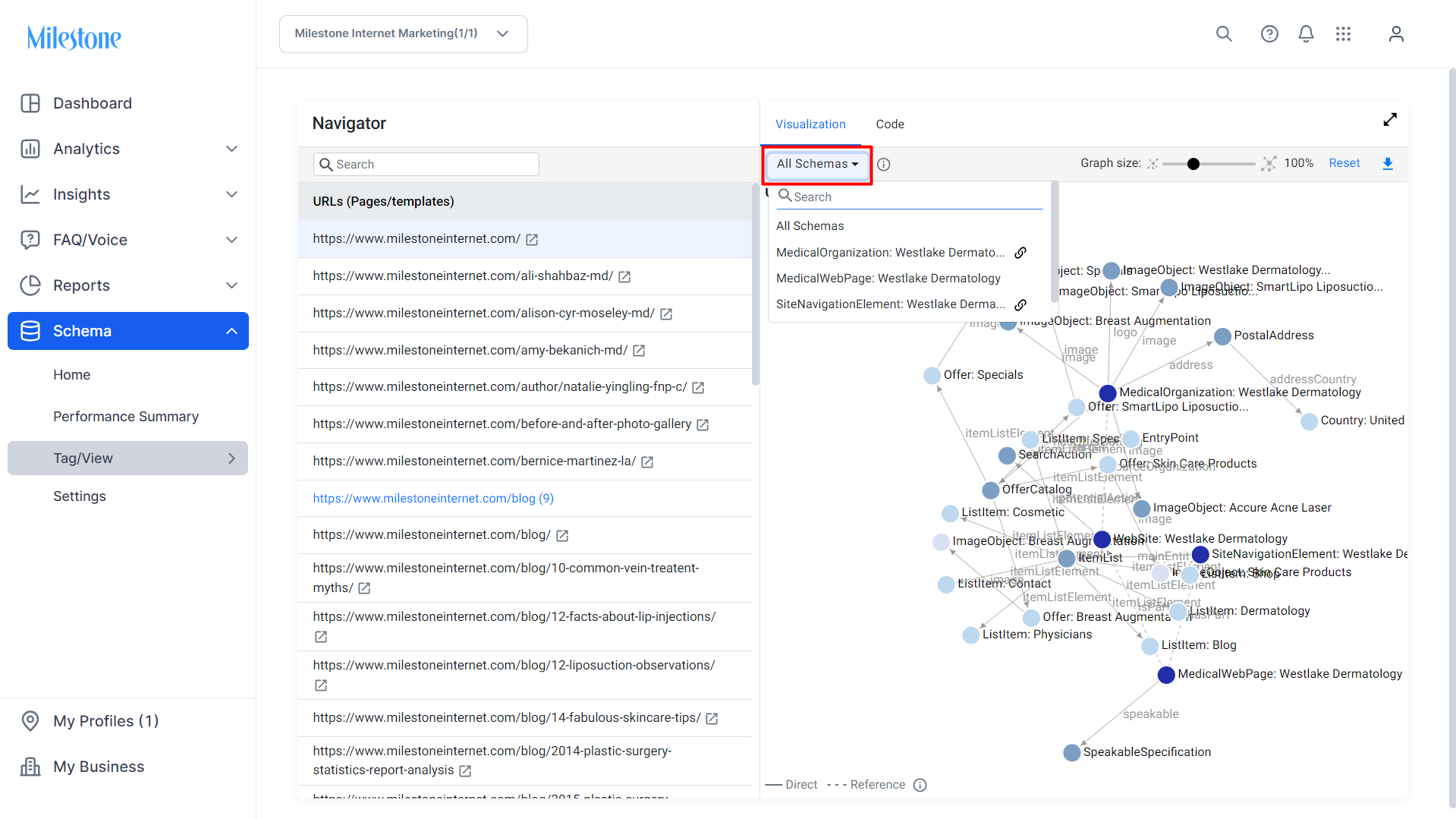Viewport: 1456px width, 819px height.
Task: Open amy-bekanich-md external link icon
Action: pyautogui.click(x=639, y=351)
